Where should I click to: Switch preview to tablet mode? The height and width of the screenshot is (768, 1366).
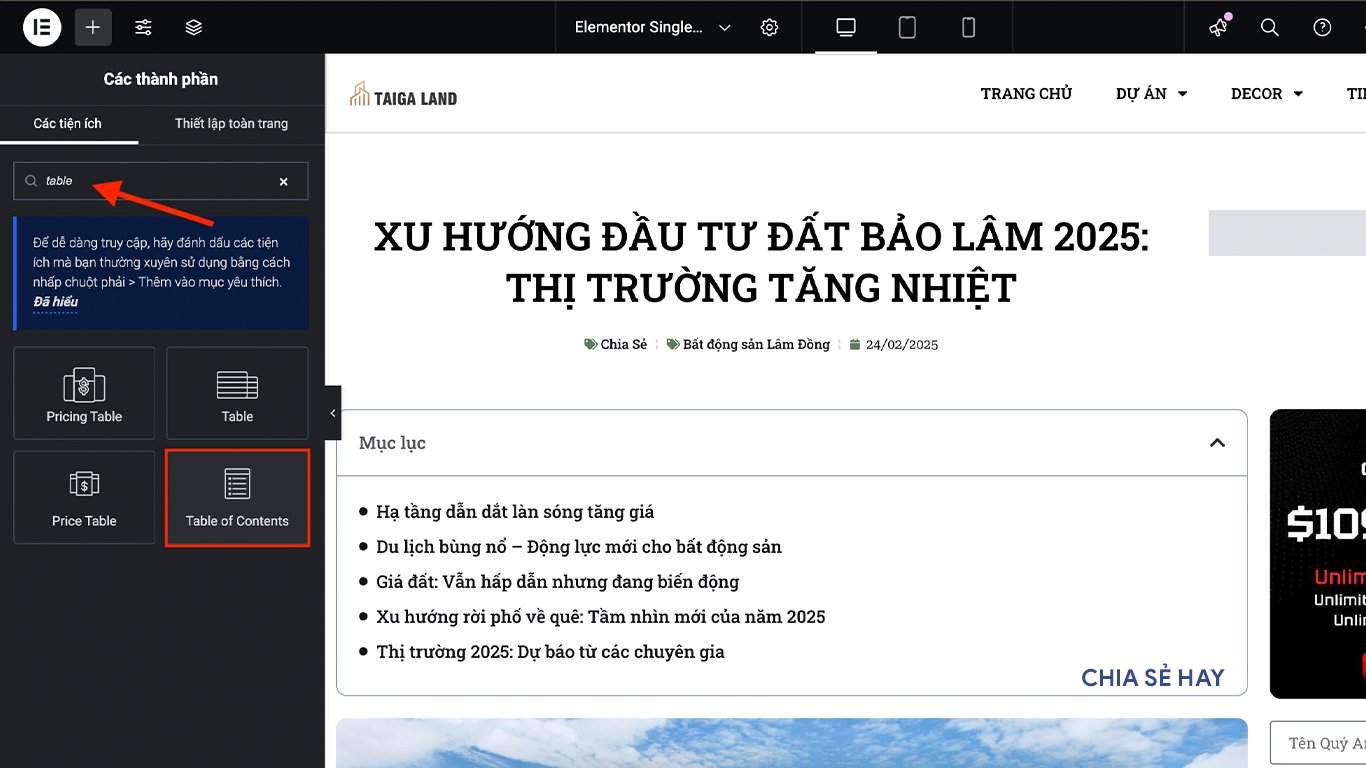[906, 27]
